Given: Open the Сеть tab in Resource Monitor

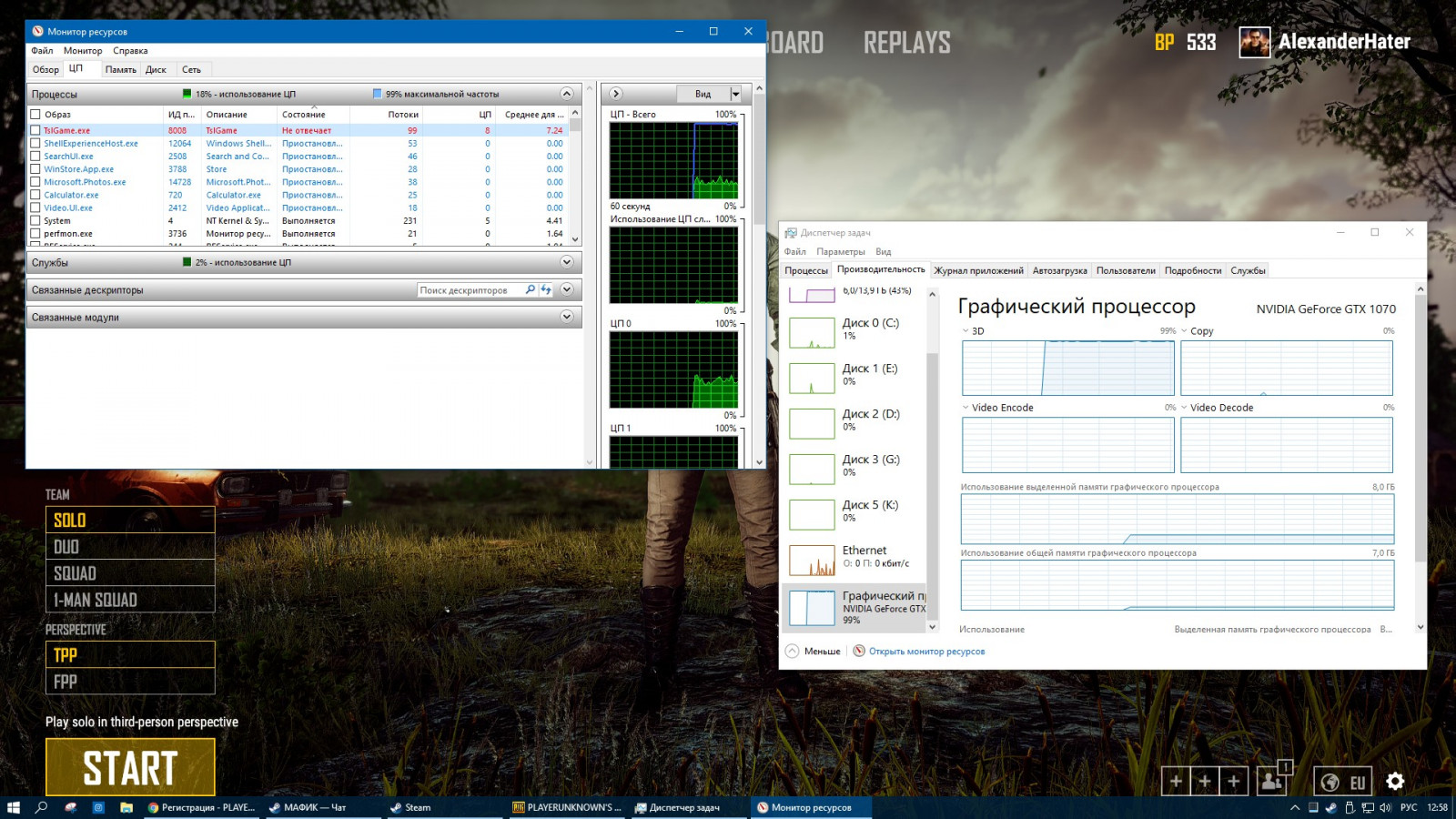Looking at the screenshot, I should (x=191, y=69).
